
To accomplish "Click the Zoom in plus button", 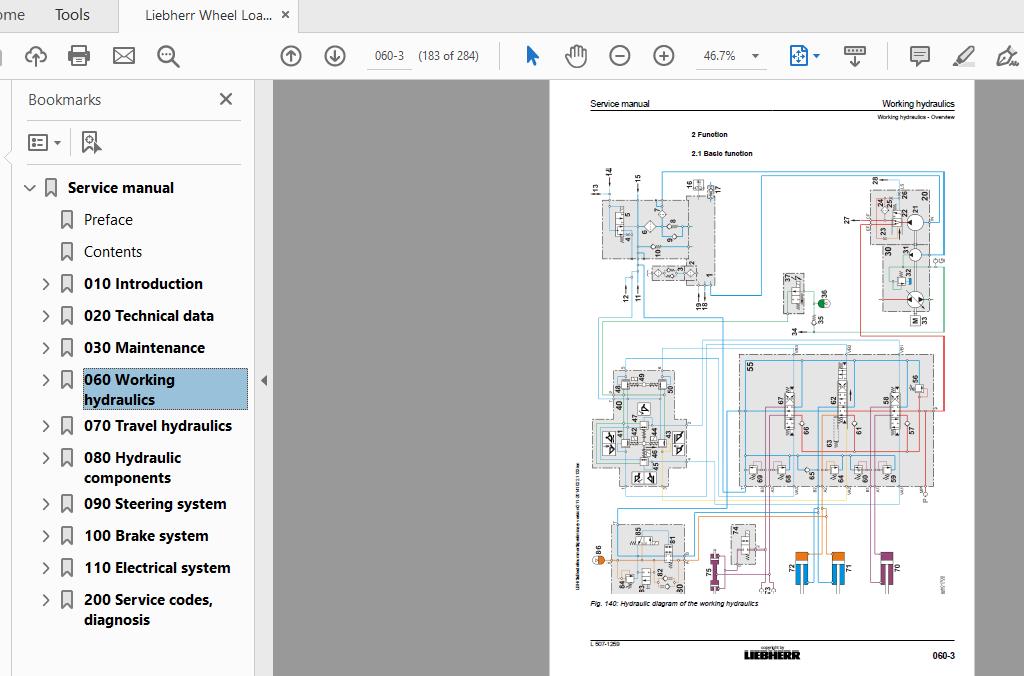I will click(664, 56).
